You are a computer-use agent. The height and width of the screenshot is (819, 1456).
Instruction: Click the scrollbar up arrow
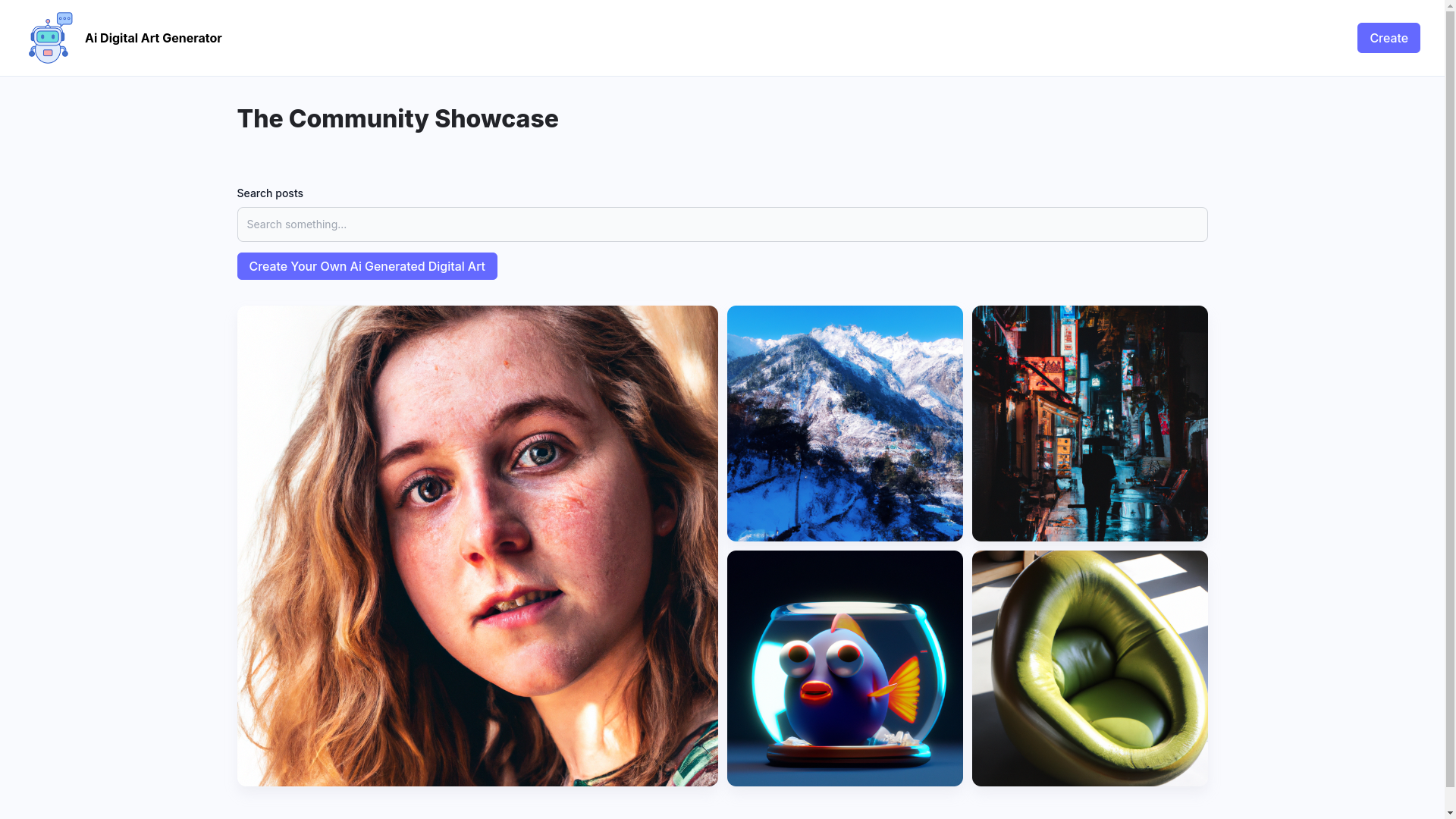1450,5
